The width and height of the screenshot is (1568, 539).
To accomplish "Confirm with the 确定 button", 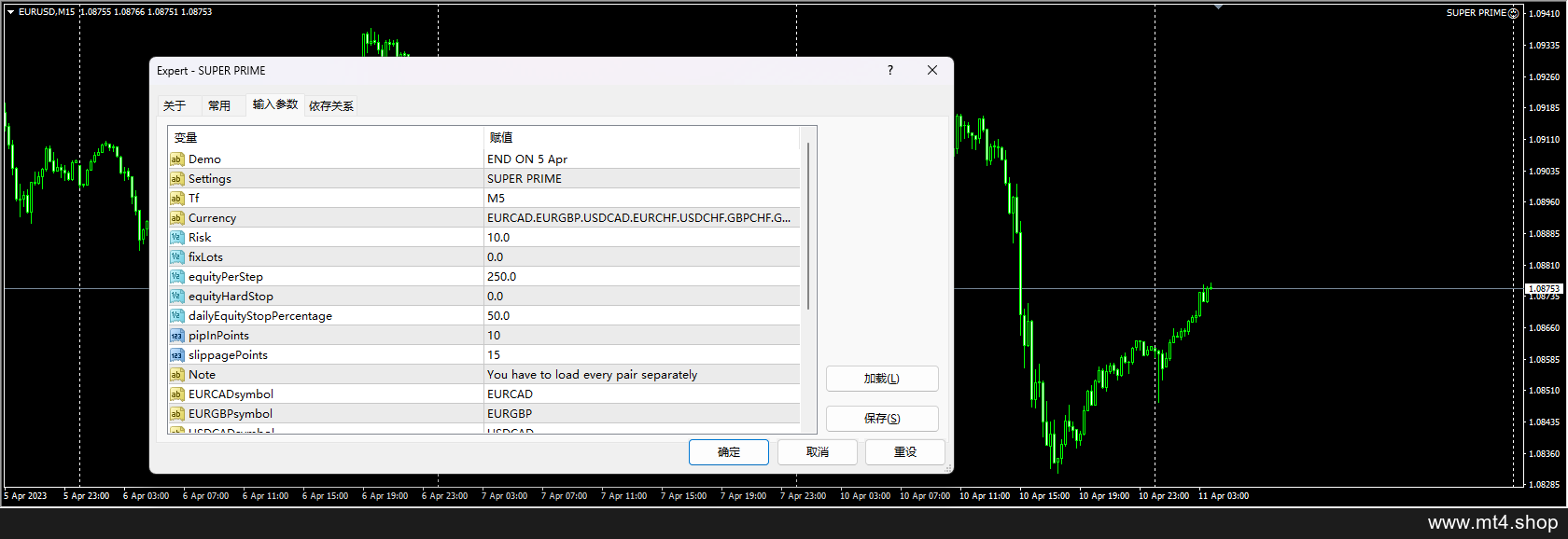I will 729,452.
